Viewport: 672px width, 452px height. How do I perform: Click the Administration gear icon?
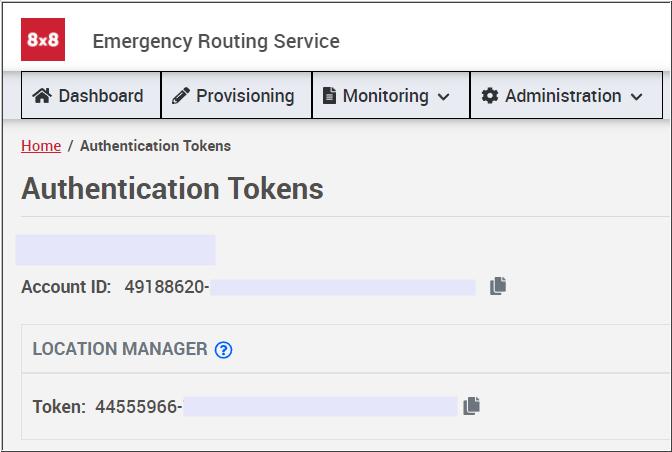click(490, 96)
